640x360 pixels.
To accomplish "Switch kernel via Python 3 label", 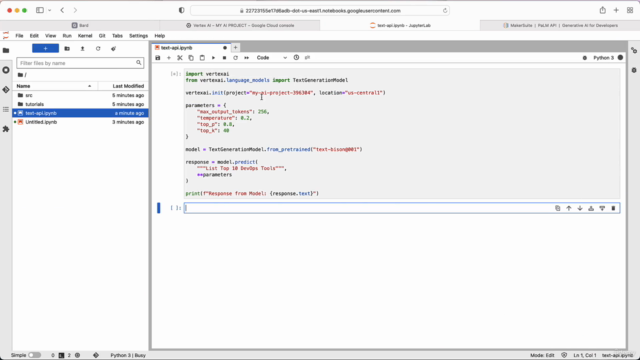I will pyautogui.click(x=603, y=58).
